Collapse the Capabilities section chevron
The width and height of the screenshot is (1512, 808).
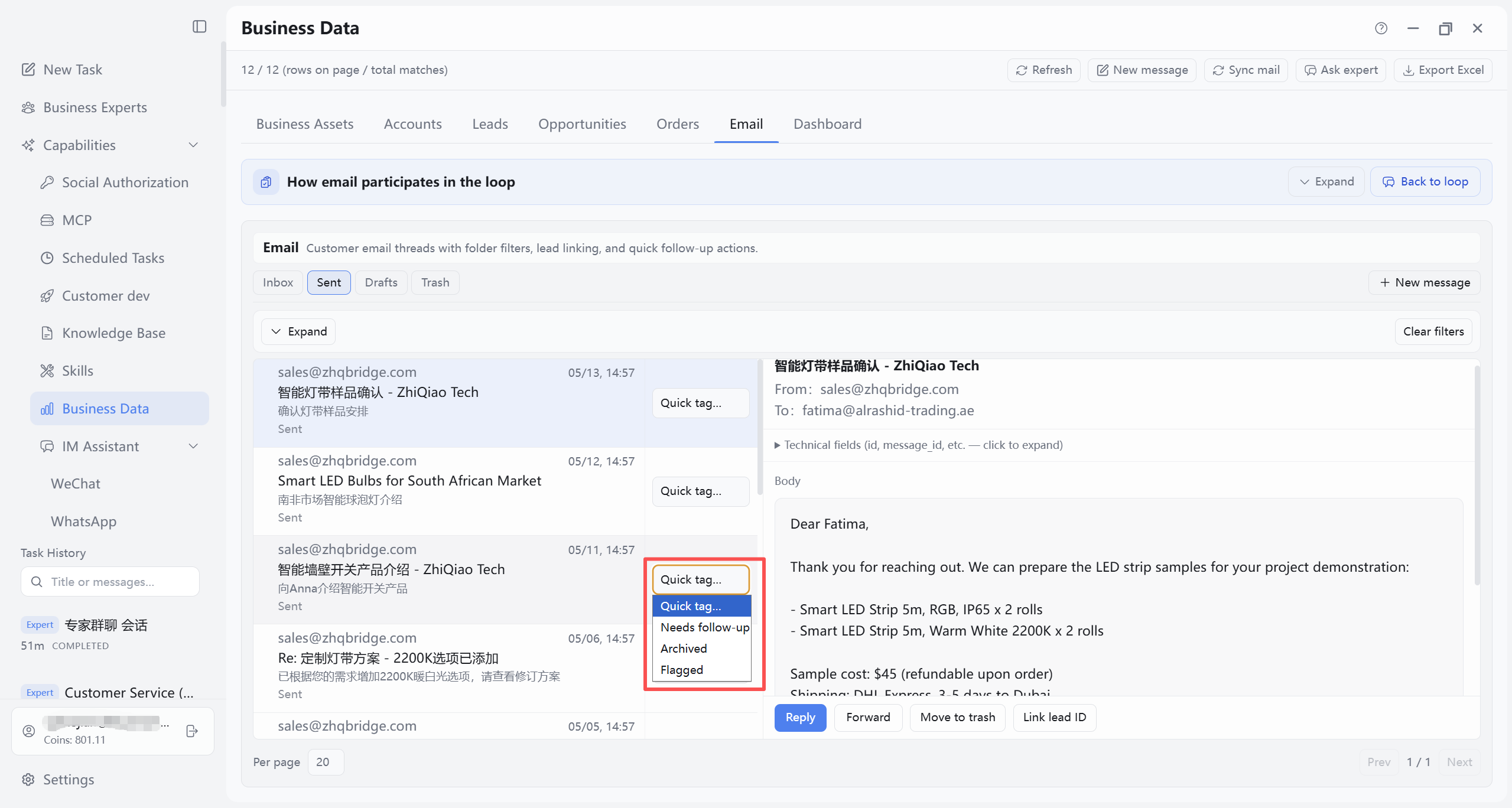tap(193, 145)
